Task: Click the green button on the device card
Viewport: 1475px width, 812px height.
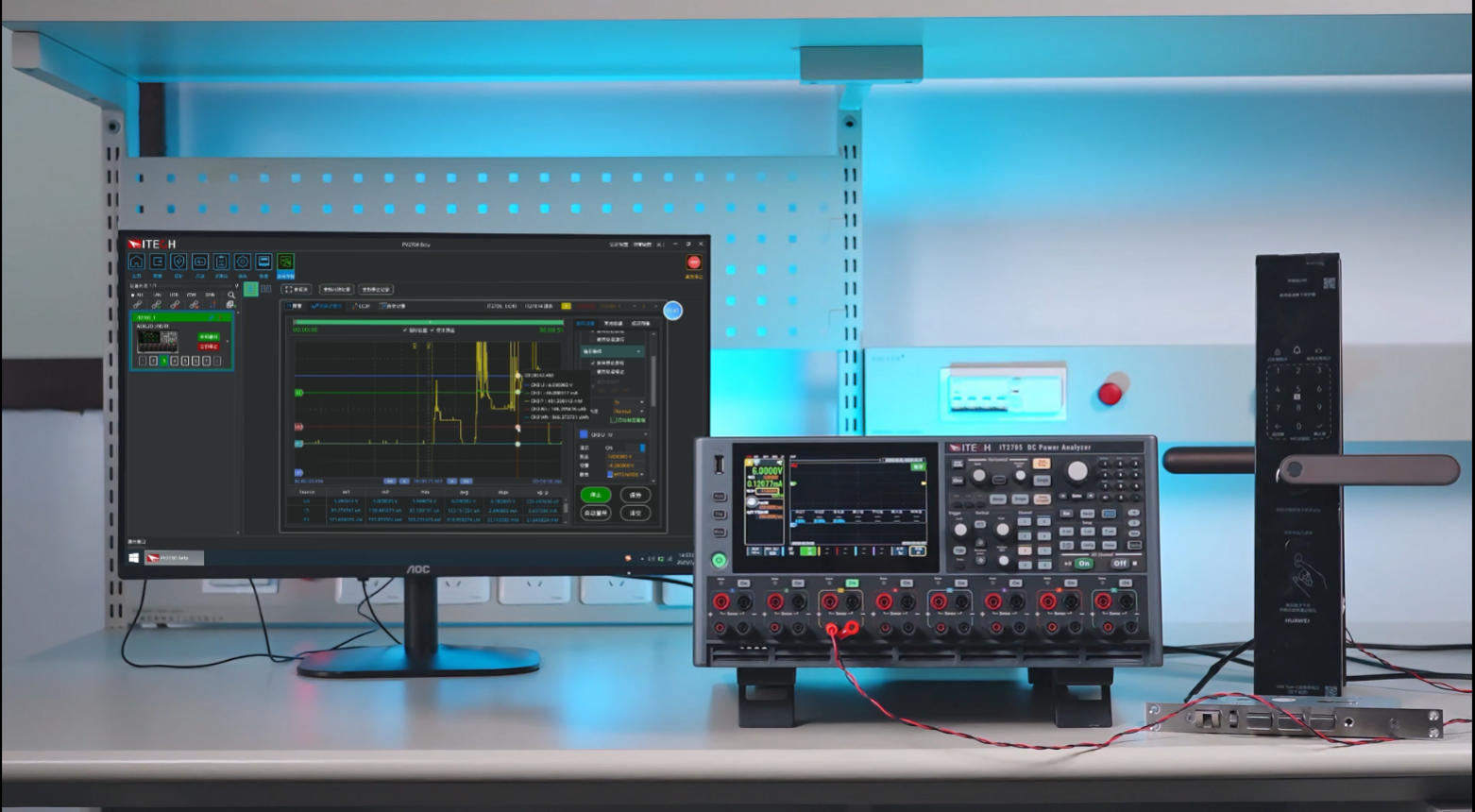Action: [208, 337]
